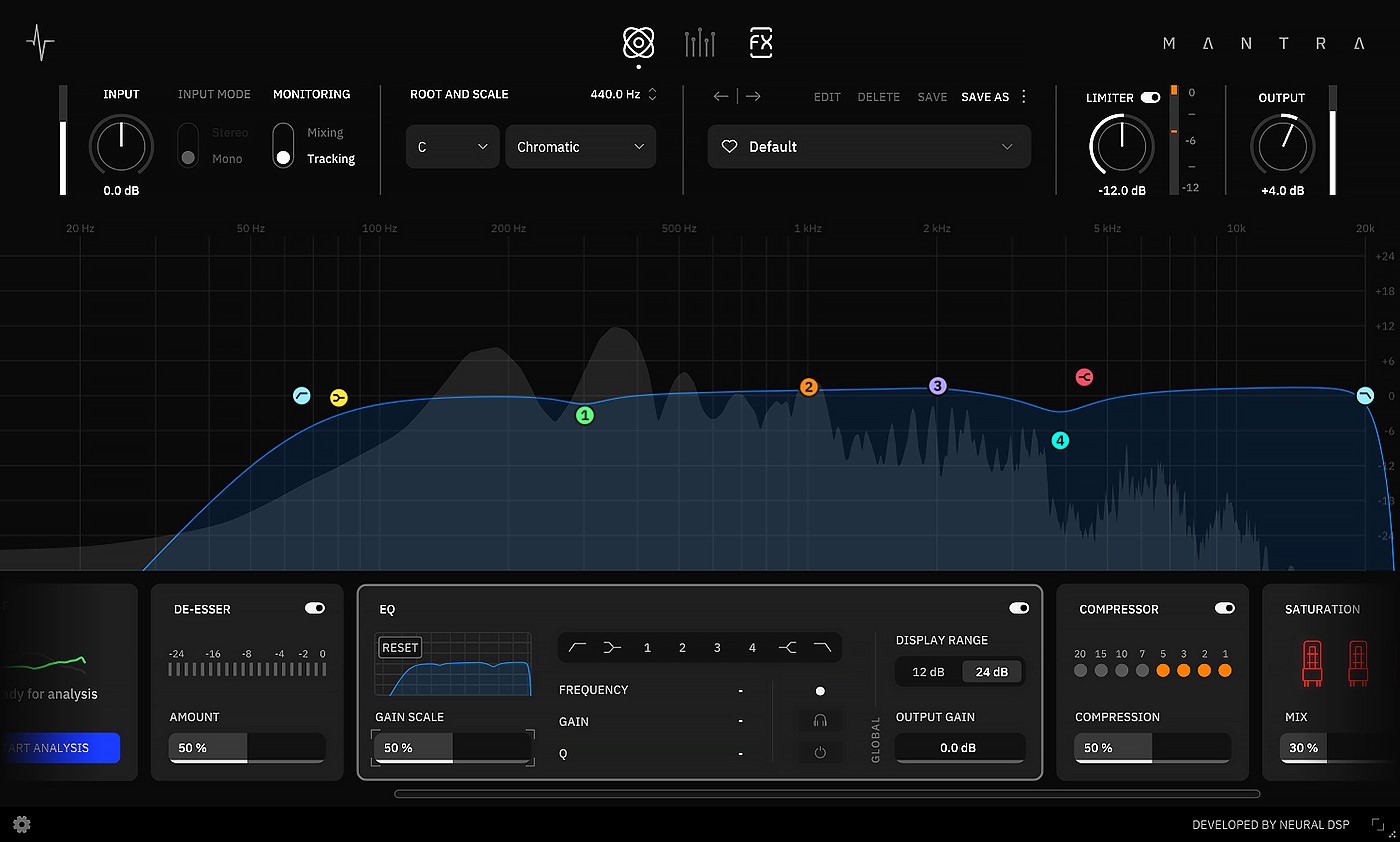
Task: Turn off the Compressor toggle
Action: pos(1224,608)
